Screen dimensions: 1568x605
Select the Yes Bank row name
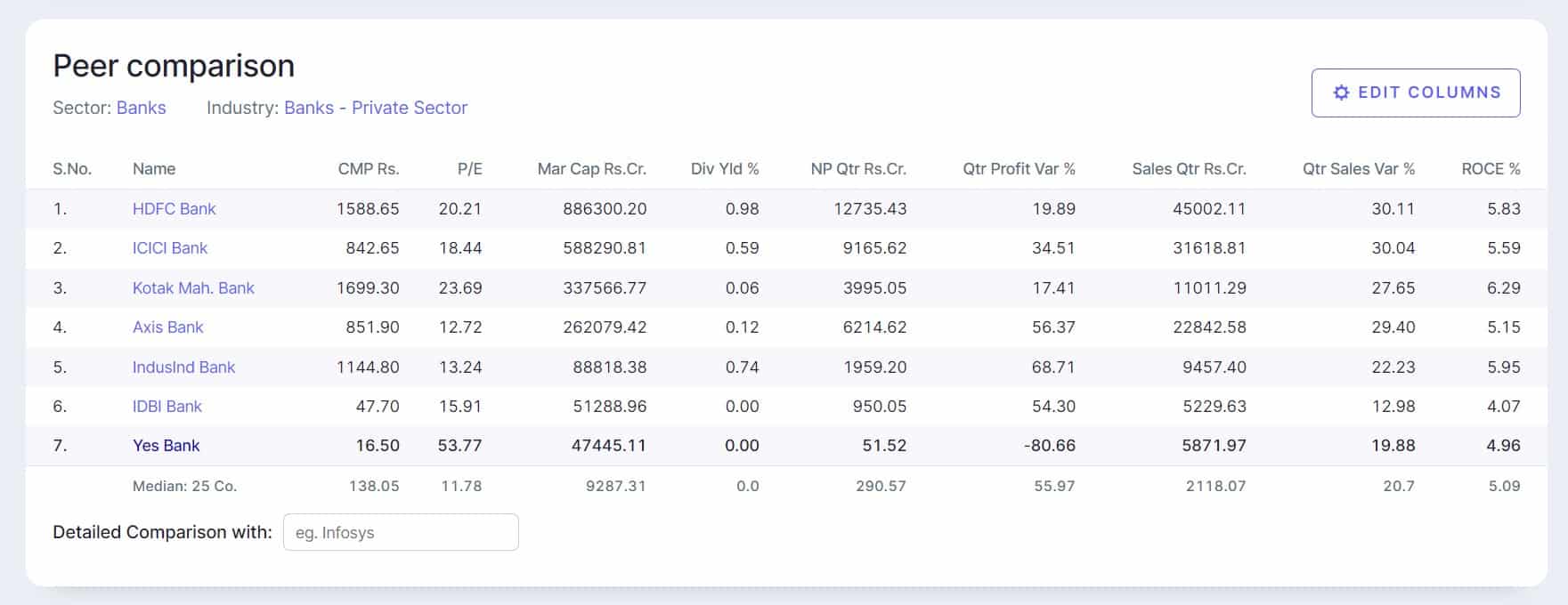coord(166,446)
